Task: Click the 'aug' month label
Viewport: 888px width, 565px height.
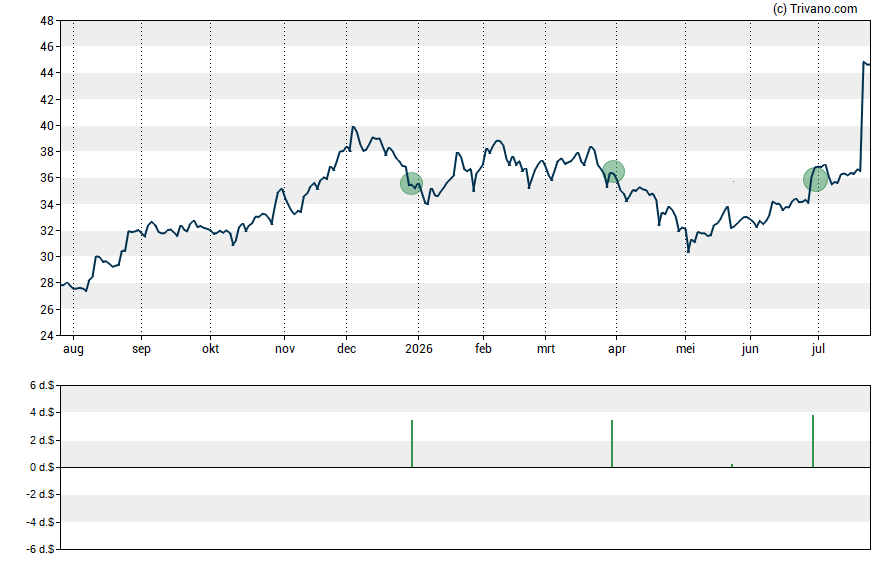Action: pyautogui.click(x=73, y=349)
